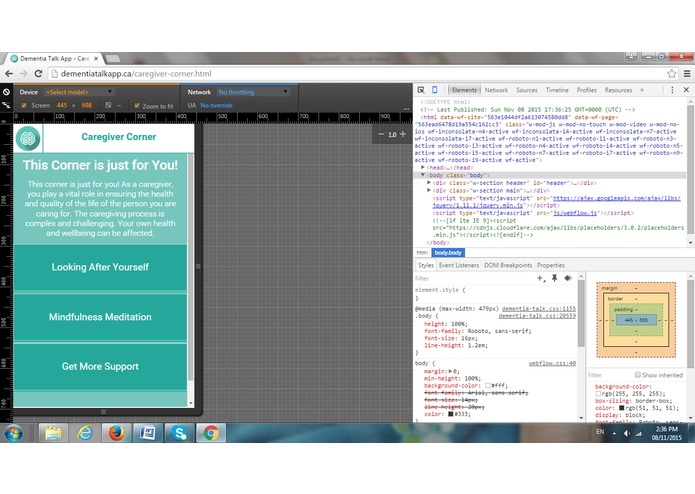The width and height of the screenshot is (695, 494).
Task: Click the Mindfulness Meditation button
Action: [100, 317]
